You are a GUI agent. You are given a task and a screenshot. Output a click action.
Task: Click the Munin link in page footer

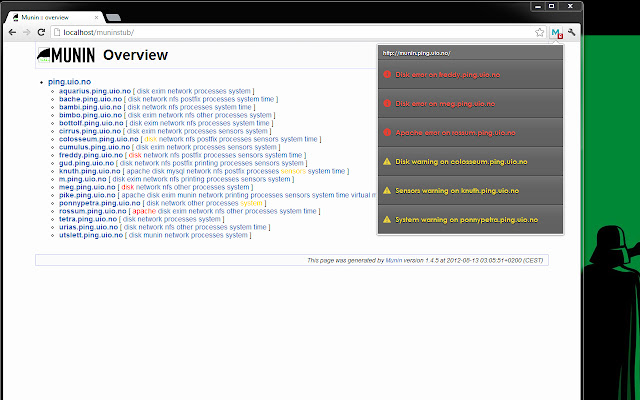(x=394, y=260)
